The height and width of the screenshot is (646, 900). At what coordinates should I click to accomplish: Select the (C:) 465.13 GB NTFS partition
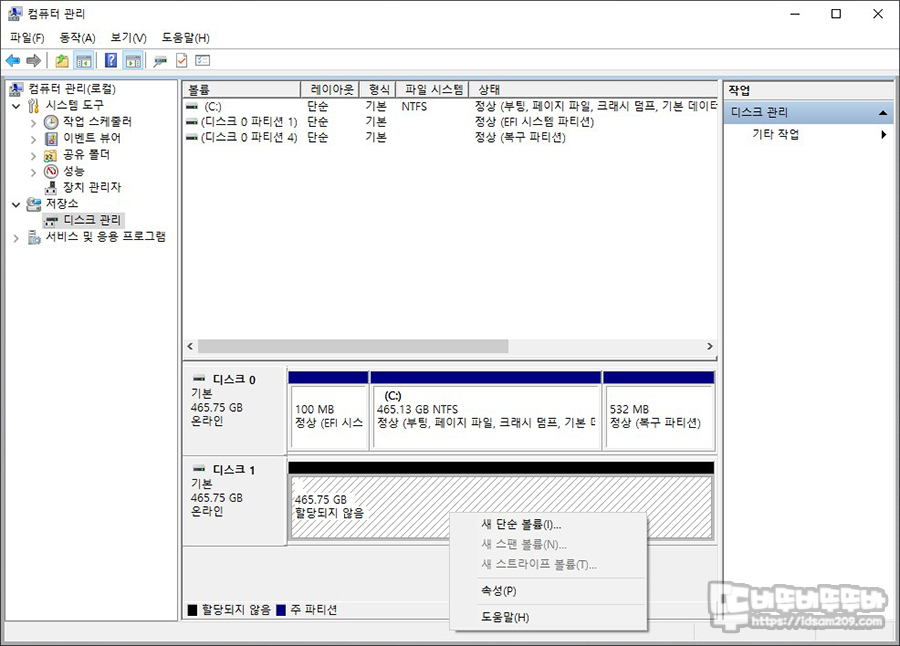click(x=486, y=411)
